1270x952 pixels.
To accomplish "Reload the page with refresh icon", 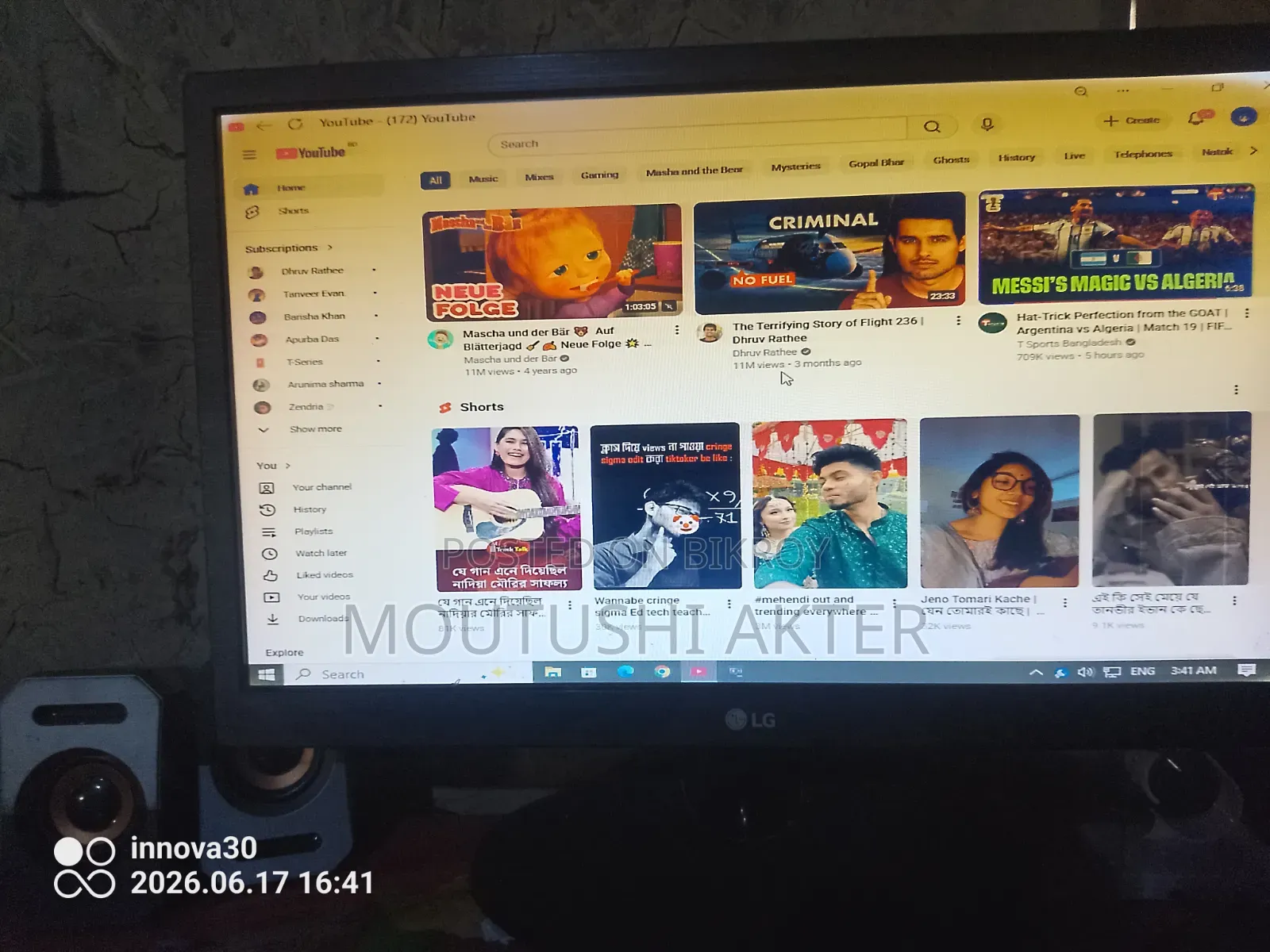I will point(295,124).
